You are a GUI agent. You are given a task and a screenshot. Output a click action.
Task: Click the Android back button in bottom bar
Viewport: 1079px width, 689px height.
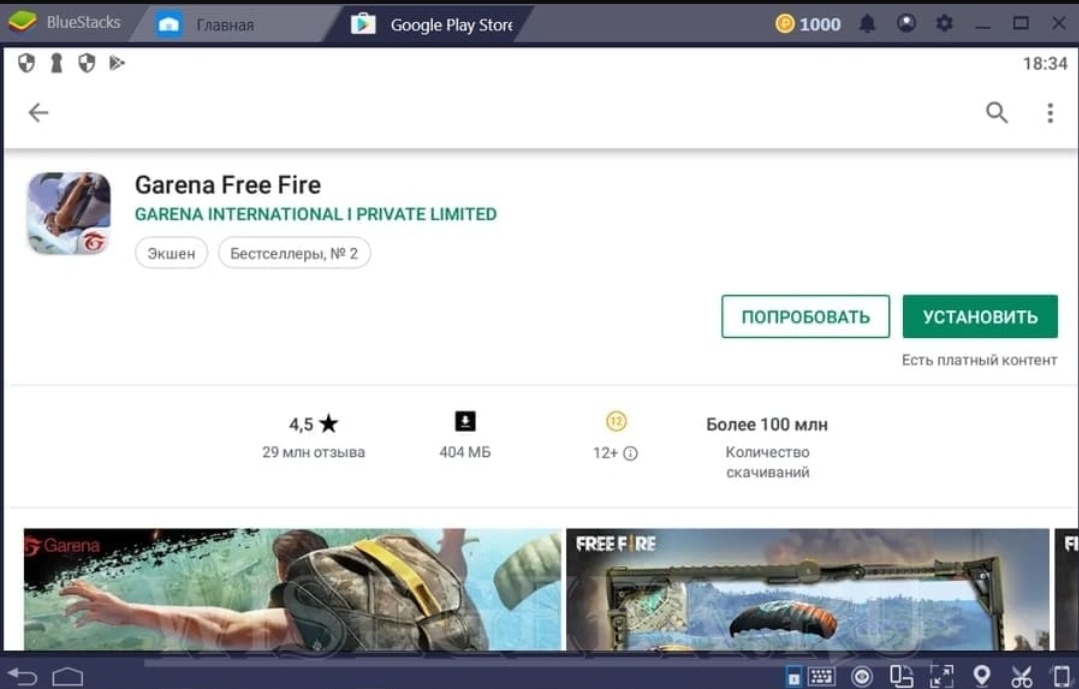pyautogui.click(x=22, y=677)
